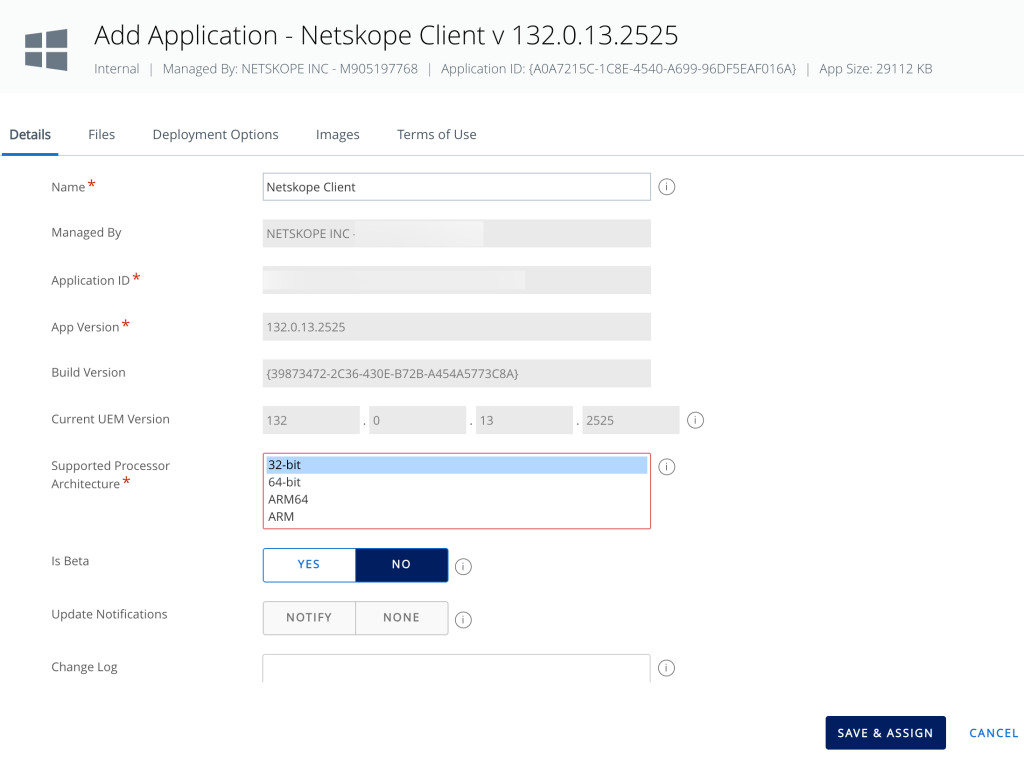The width and height of the screenshot is (1024, 758).
Task: Click UEM version minor field 0
Action: tap(417, 420)
